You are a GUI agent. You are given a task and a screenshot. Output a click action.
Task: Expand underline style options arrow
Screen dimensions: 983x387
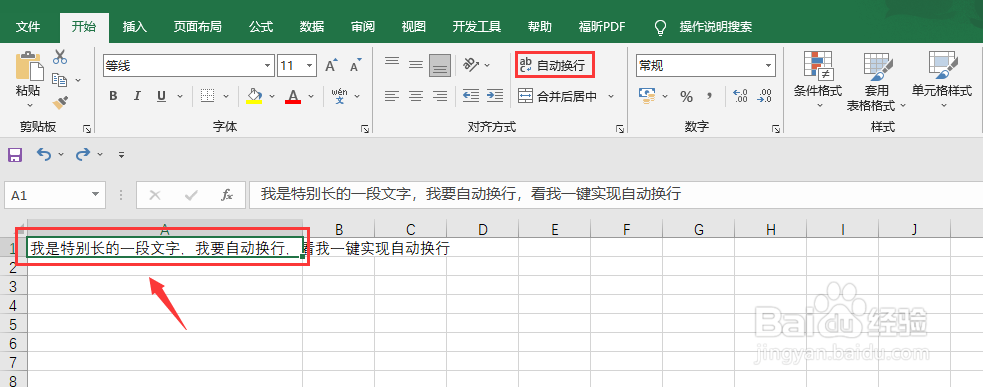click(180, 97)
